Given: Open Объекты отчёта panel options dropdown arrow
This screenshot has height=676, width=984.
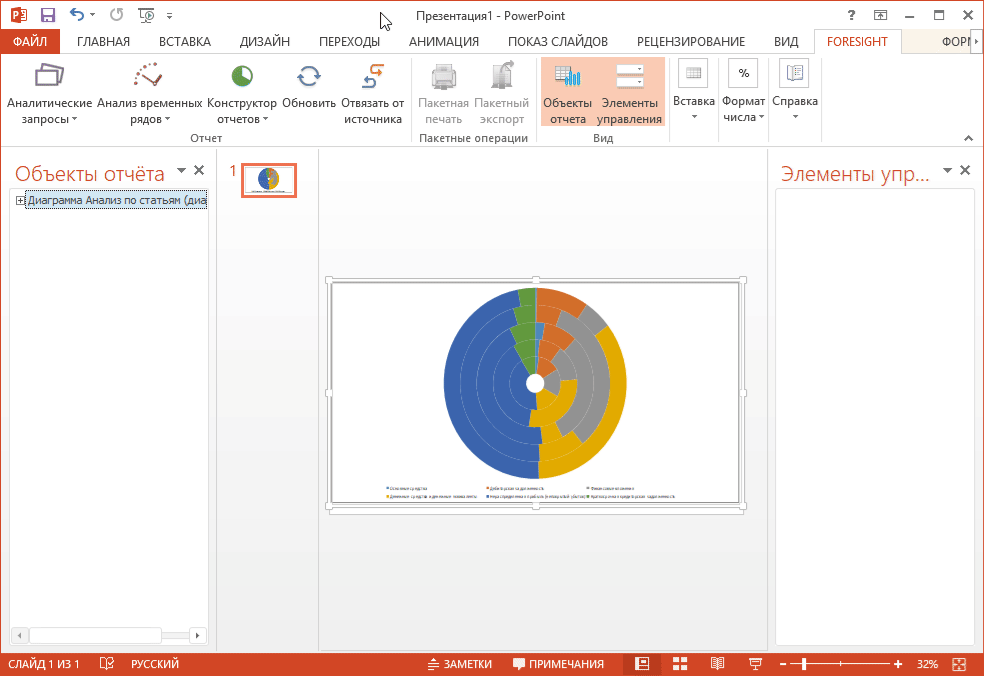Looking at the screenshot, I should [181, 171].
